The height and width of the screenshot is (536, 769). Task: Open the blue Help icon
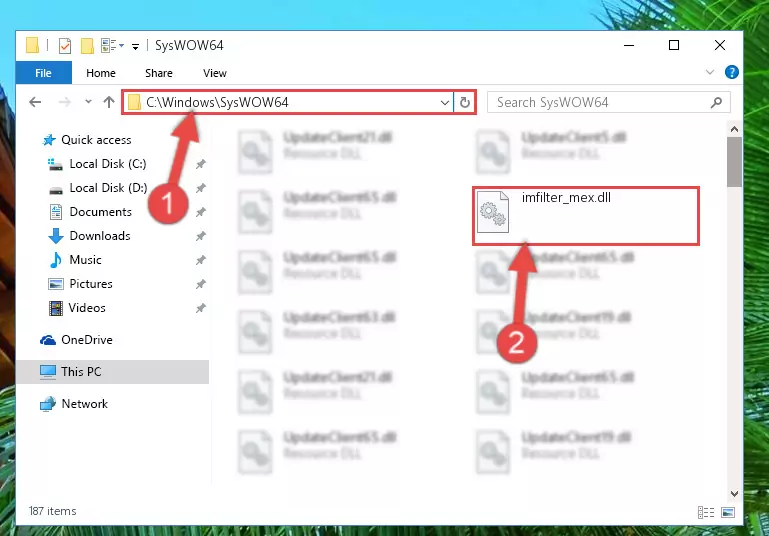pyautogui.click(x=732, y=73)
